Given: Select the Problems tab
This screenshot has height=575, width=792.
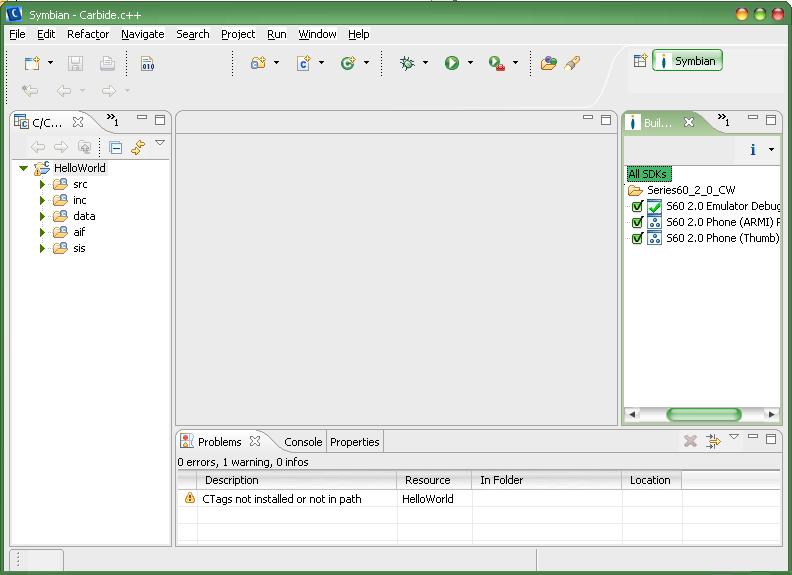Looking at the screenshot, I should (x=220, y=442).
